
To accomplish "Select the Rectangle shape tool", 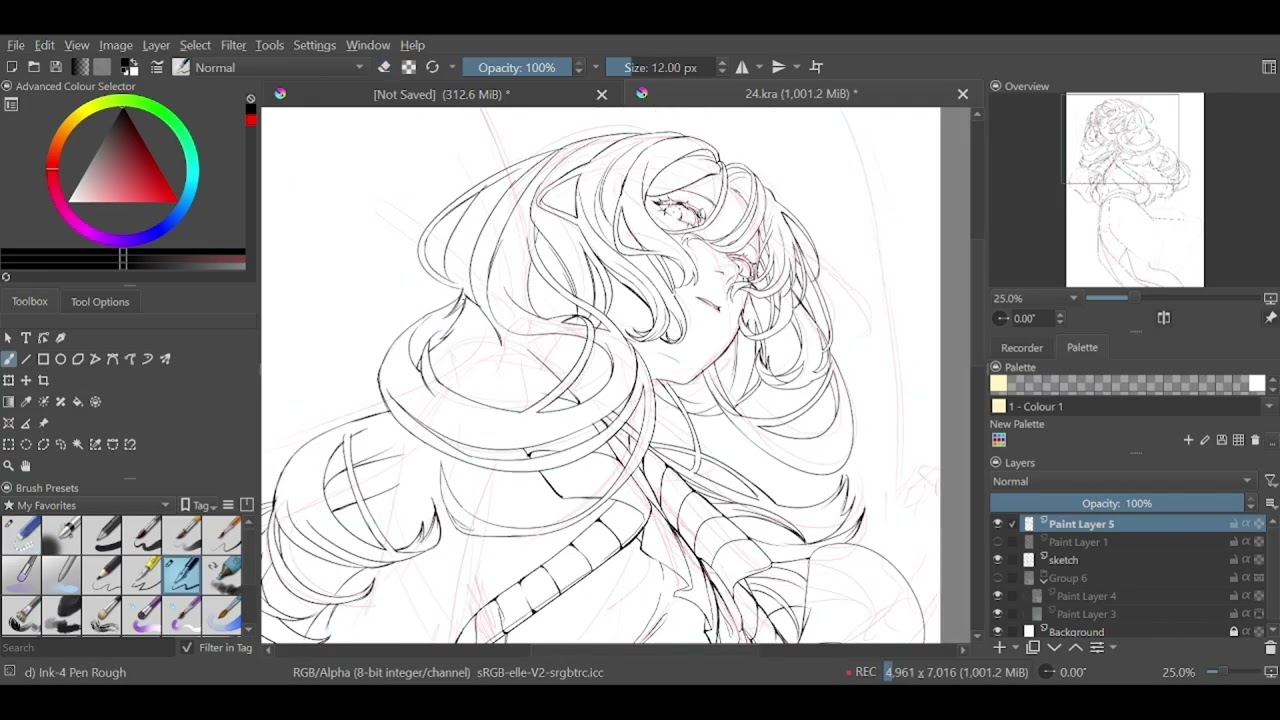I will point(43,359).
